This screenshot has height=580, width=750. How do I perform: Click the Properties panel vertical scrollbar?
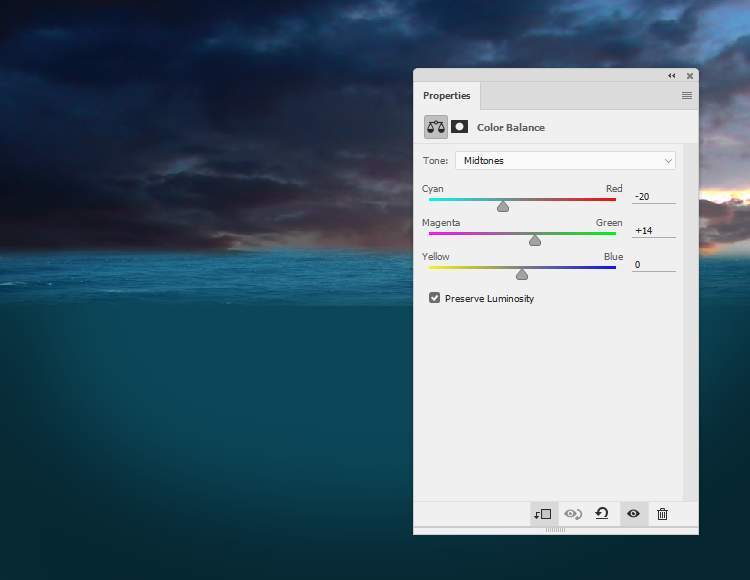[690, 322]
